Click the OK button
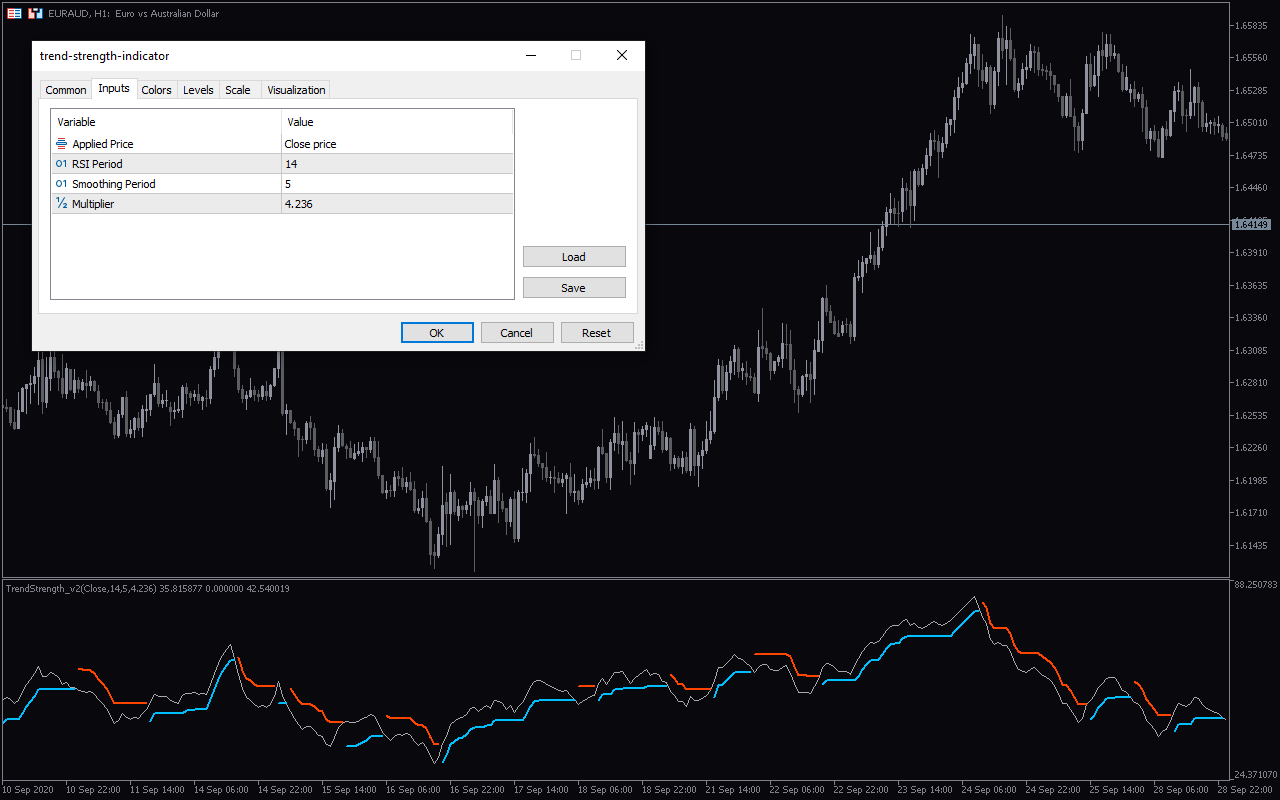1280x800 pixels. pos(437,333)
